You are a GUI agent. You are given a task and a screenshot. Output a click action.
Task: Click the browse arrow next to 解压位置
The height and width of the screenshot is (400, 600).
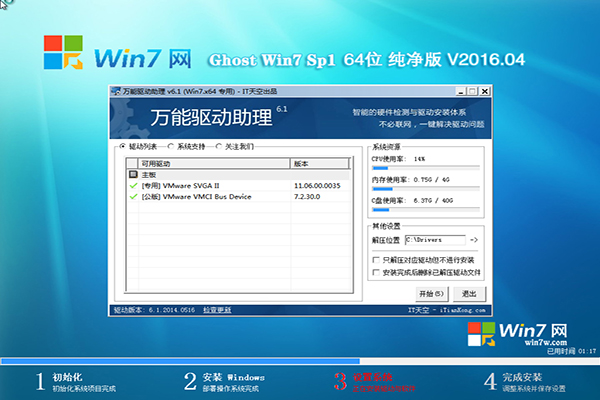474,240
